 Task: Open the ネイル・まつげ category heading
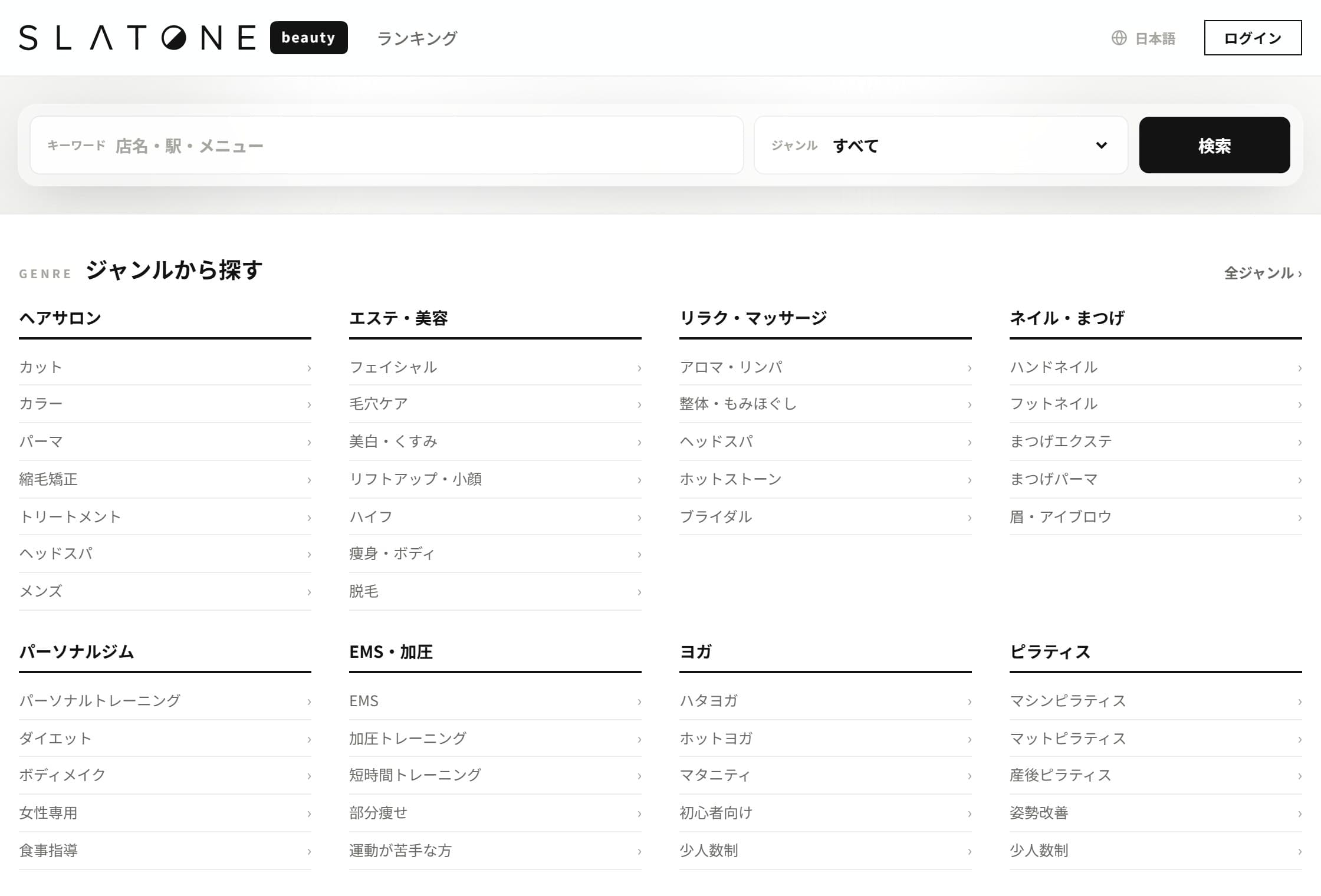[1067, 318]
